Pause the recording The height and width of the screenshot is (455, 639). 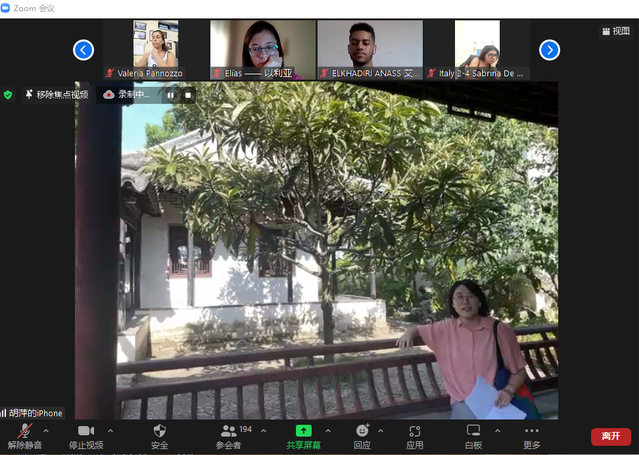pyautogui.click(x=170, y=95)
